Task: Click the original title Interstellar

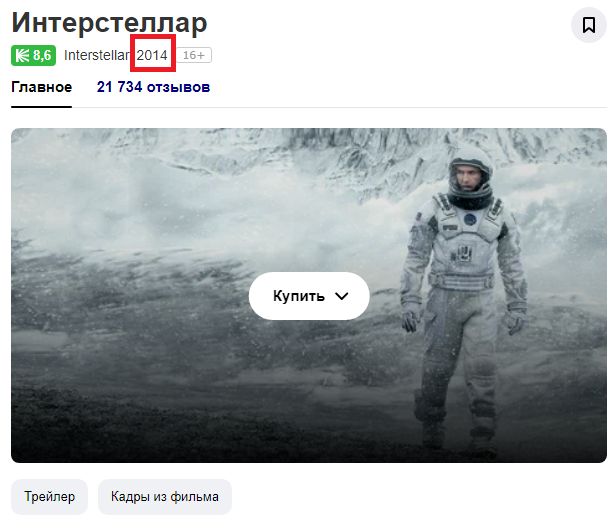Action: tap(97, 55)
